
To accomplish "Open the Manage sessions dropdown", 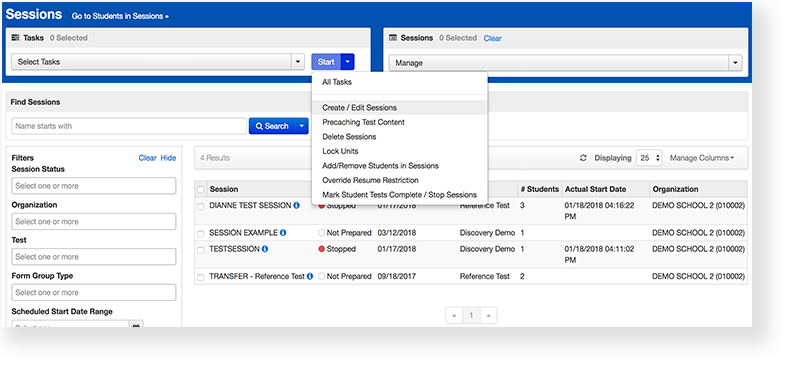I will coord(565,63).
